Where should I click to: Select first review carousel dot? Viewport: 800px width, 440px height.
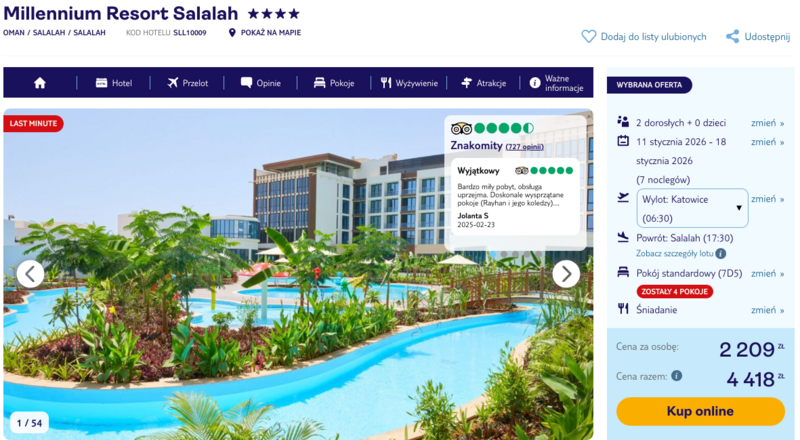[492, 254]
